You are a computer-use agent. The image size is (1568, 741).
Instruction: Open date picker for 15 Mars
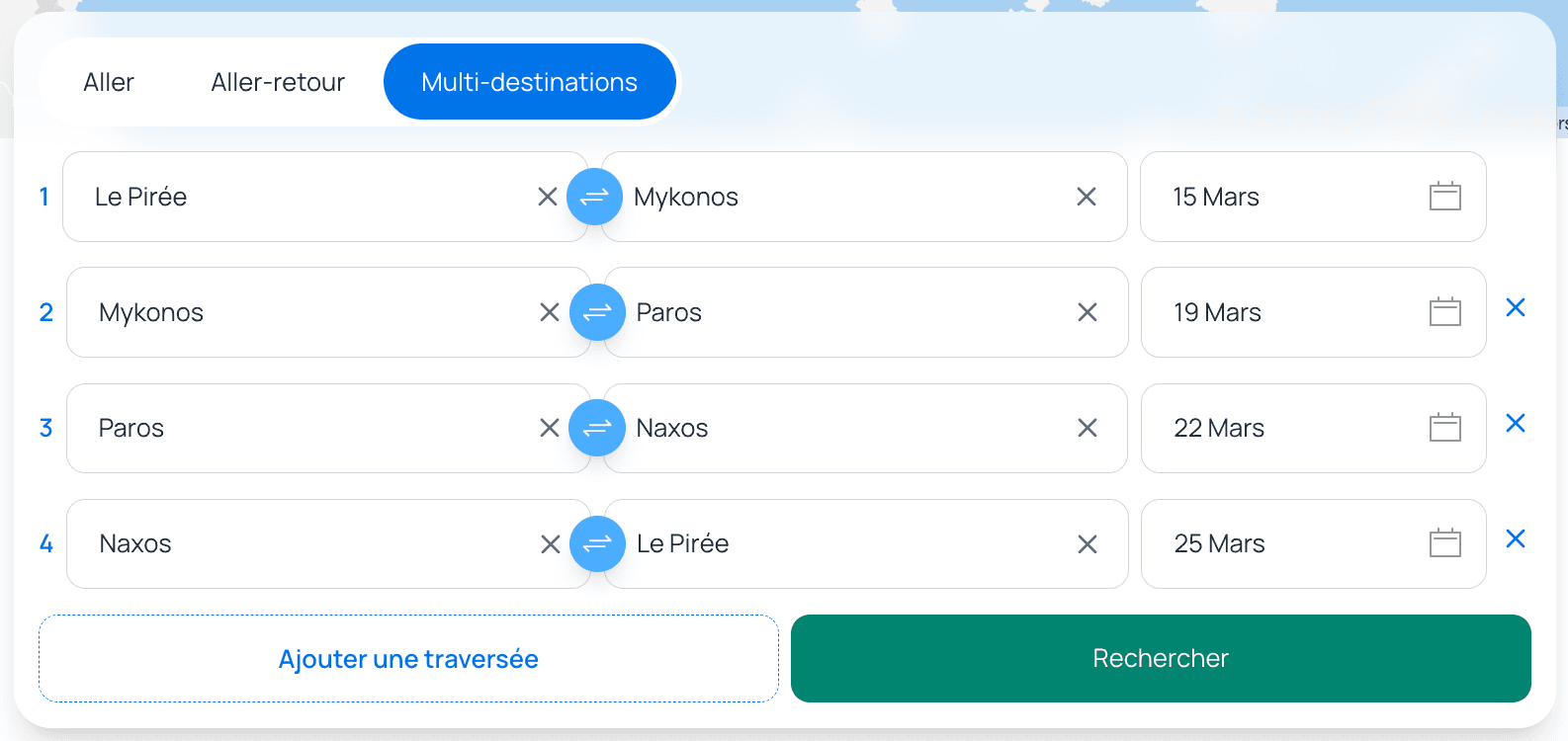click(1444, 197)
